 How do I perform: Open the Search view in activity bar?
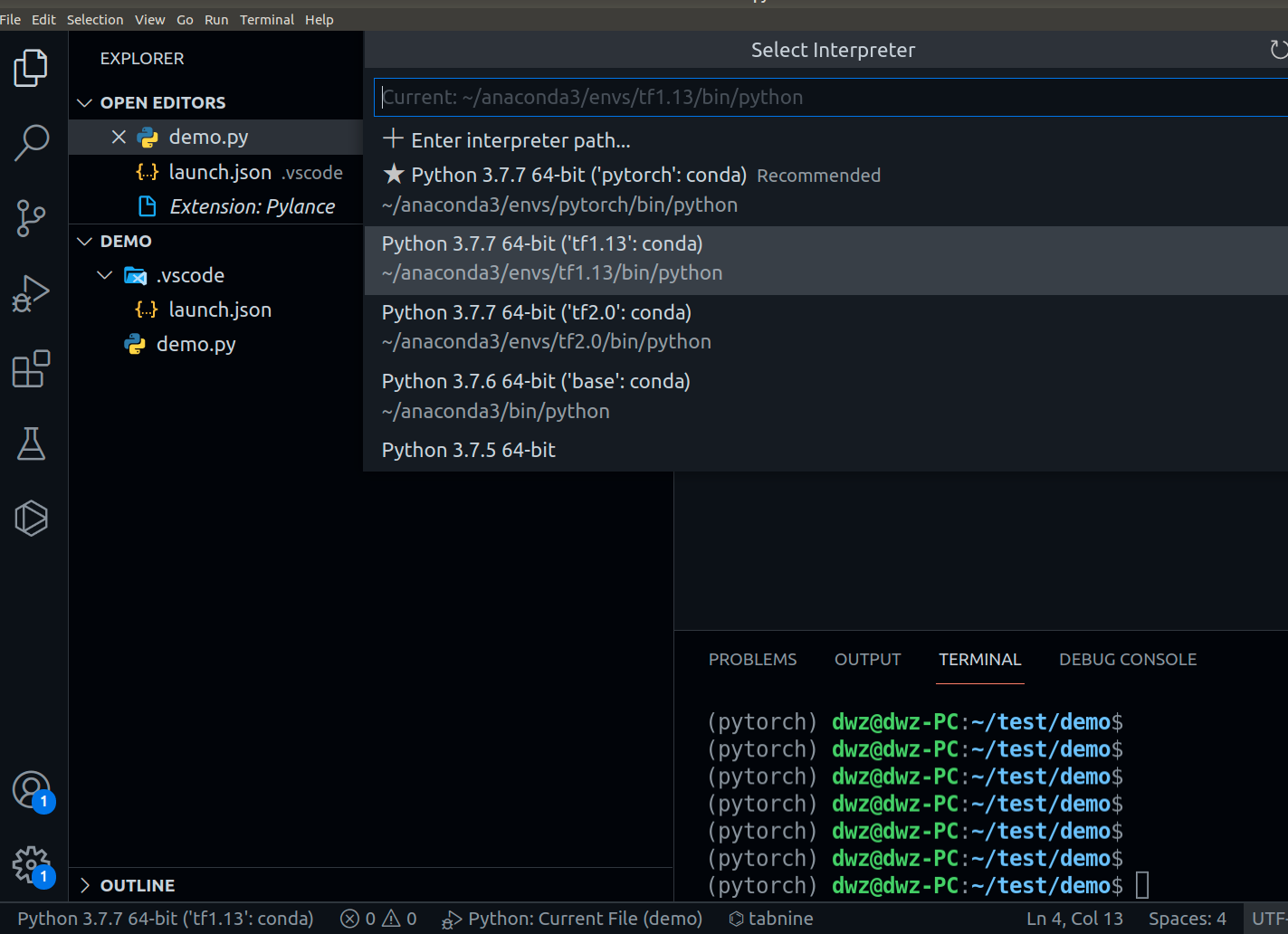32,142
